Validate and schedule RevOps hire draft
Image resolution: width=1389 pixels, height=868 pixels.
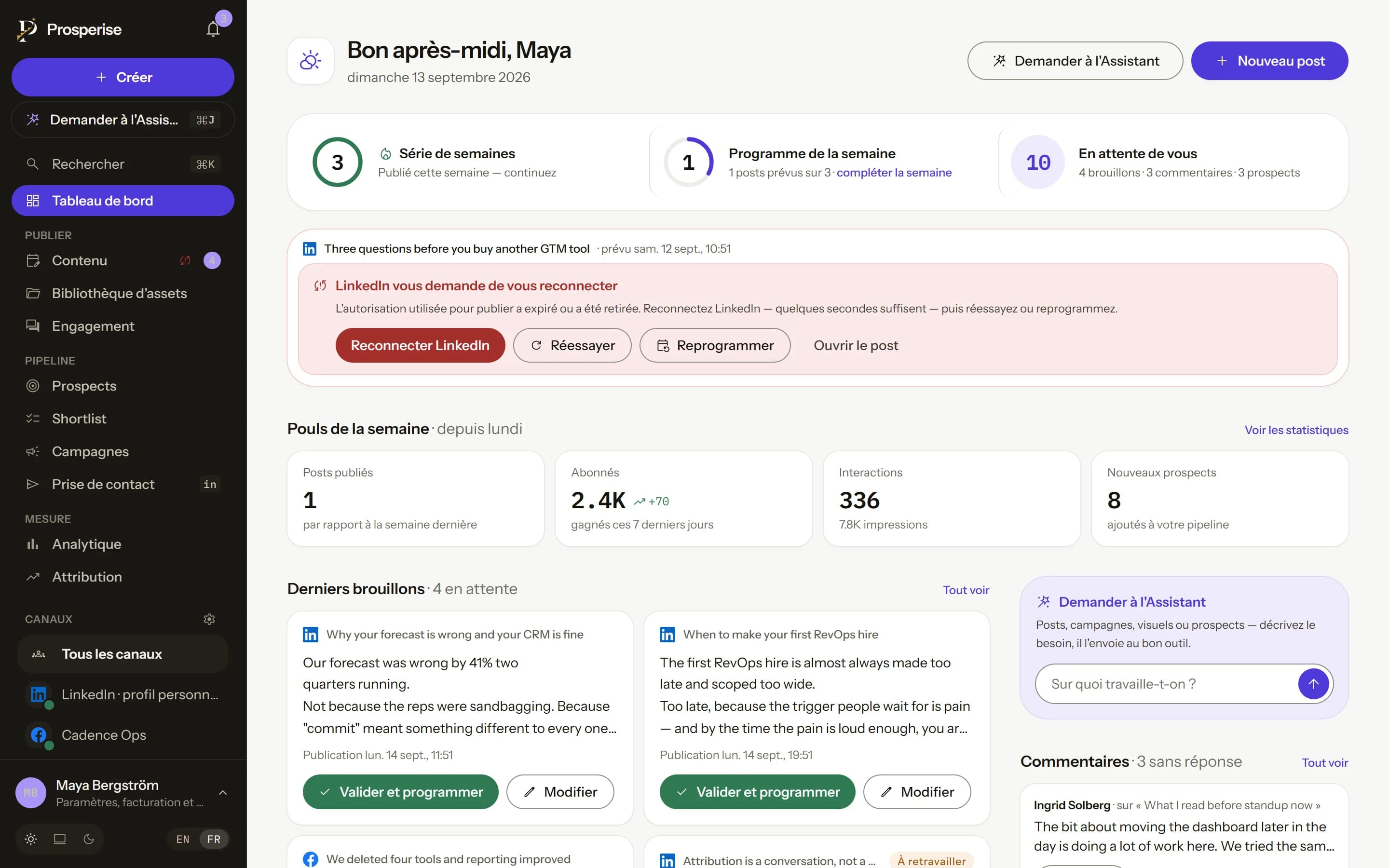pos(758,792)
